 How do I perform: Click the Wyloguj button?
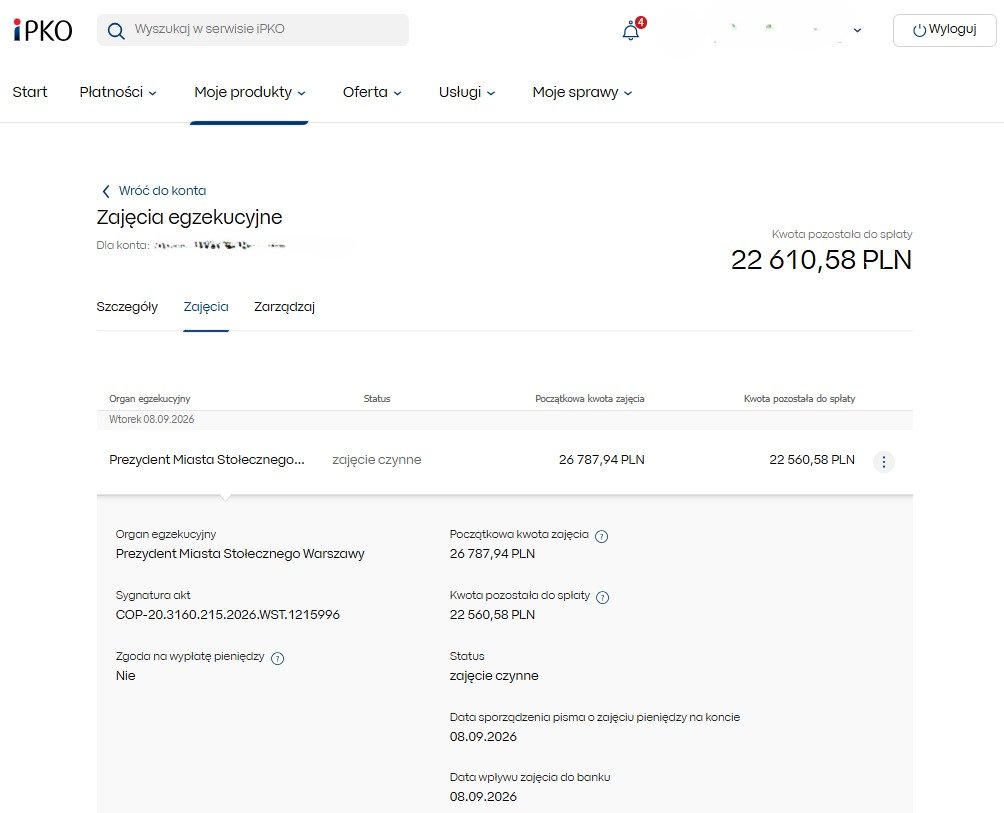944,29
